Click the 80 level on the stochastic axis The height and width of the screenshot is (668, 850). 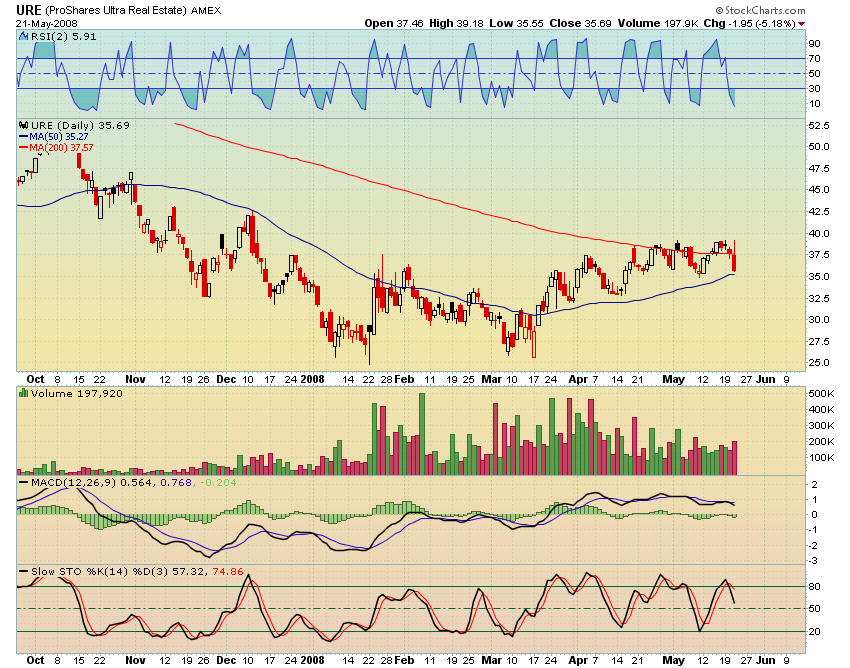(814, 587)
